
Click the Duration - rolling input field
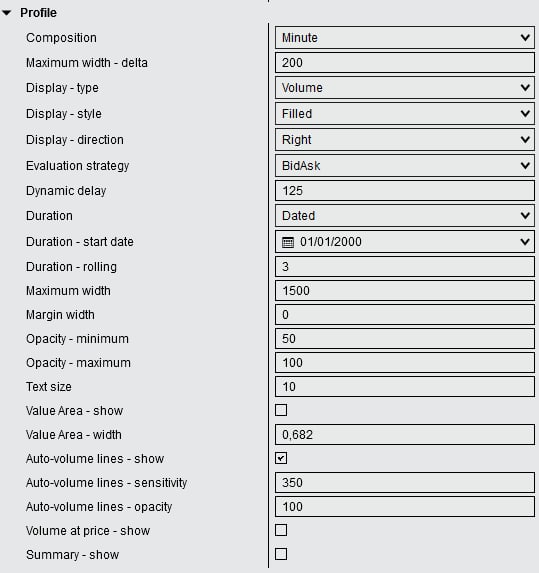[x=405, y=266]
